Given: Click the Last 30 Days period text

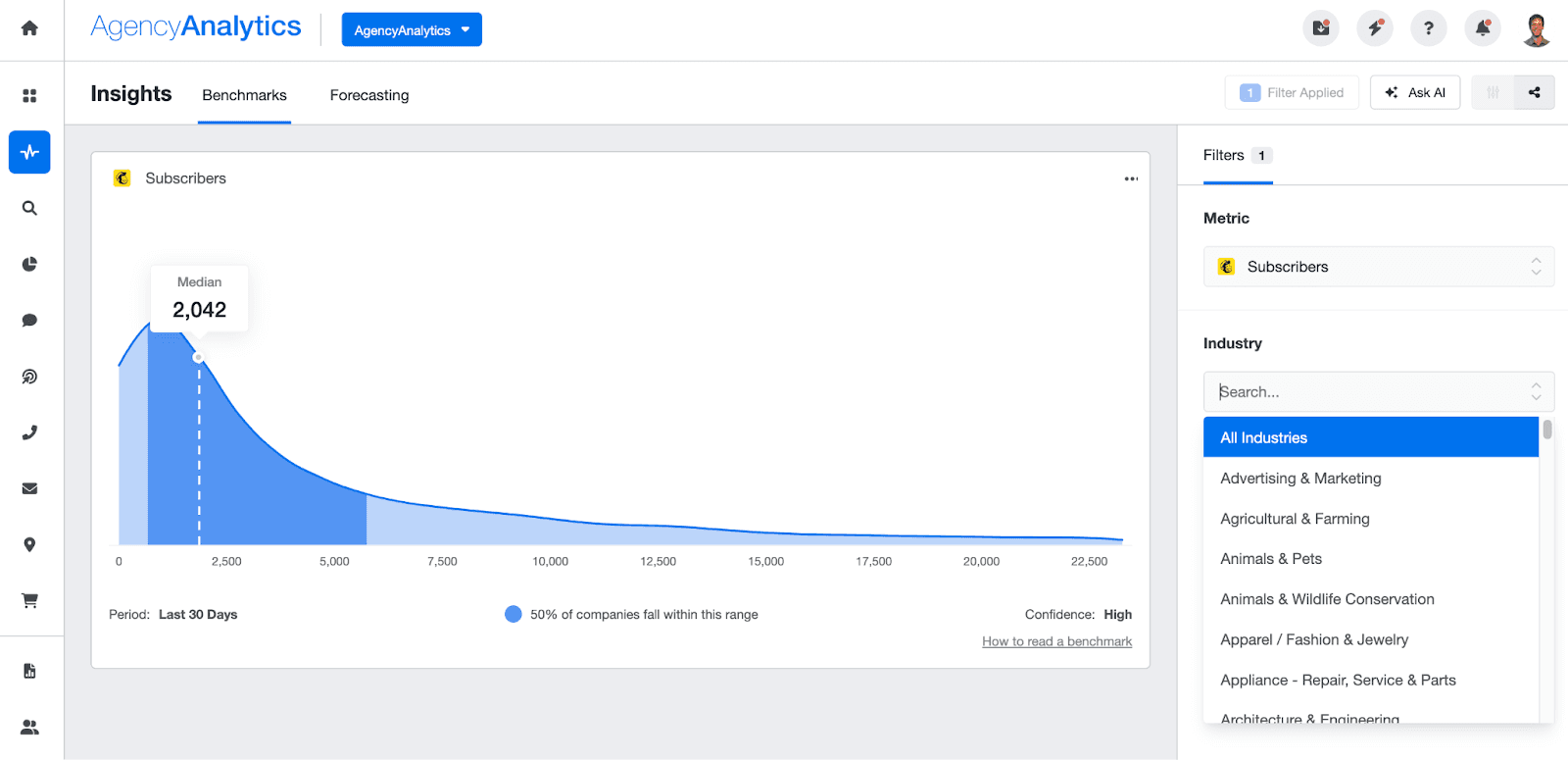Looking at the screenshot, I should click(x=198, y=615).
